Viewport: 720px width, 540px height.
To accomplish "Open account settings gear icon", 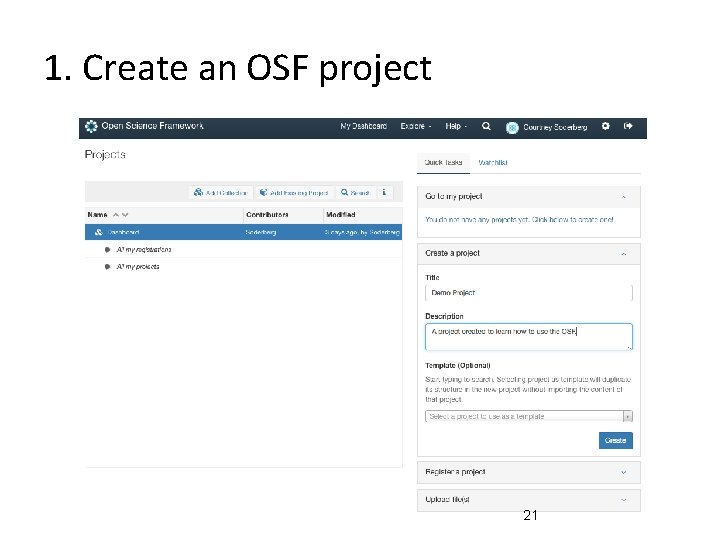I will click(x=605, y=127).
